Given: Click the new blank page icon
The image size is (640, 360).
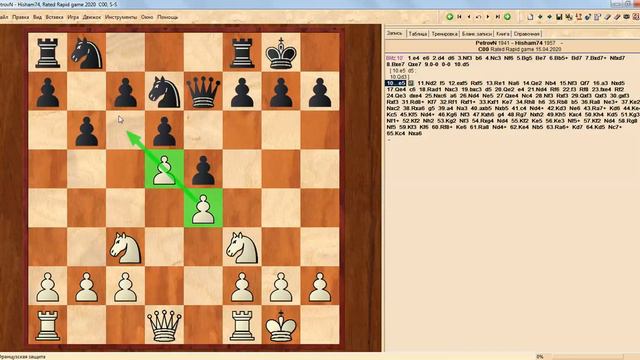Looking at the screenshot, I should (x=530, y=17).
